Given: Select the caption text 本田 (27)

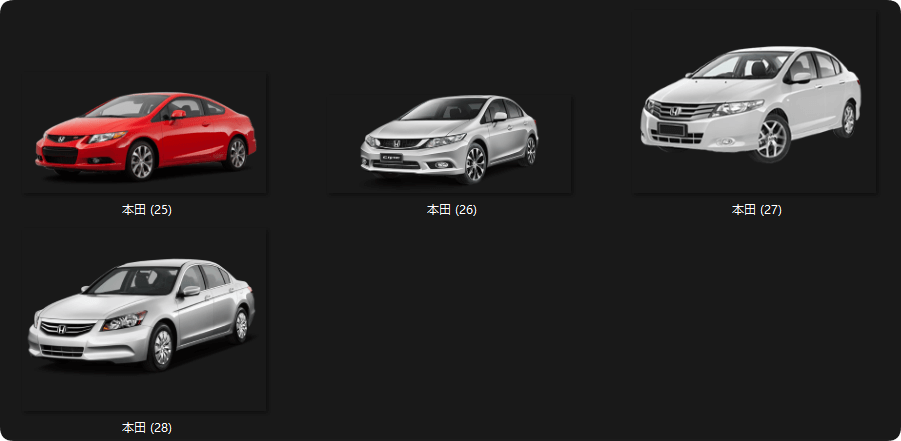Looking at the screenshot, I should (756, 210).
